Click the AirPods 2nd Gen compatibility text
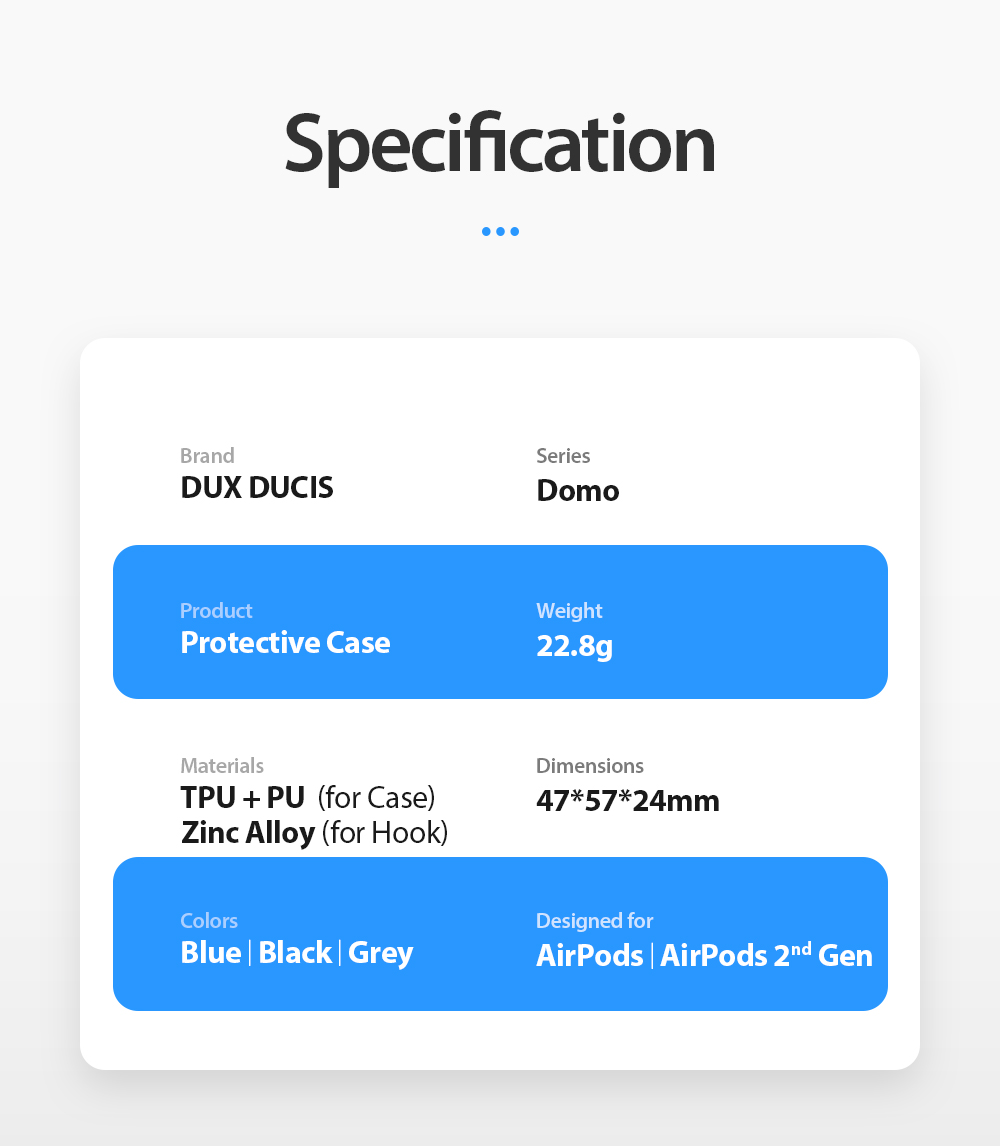 point(766,955)
